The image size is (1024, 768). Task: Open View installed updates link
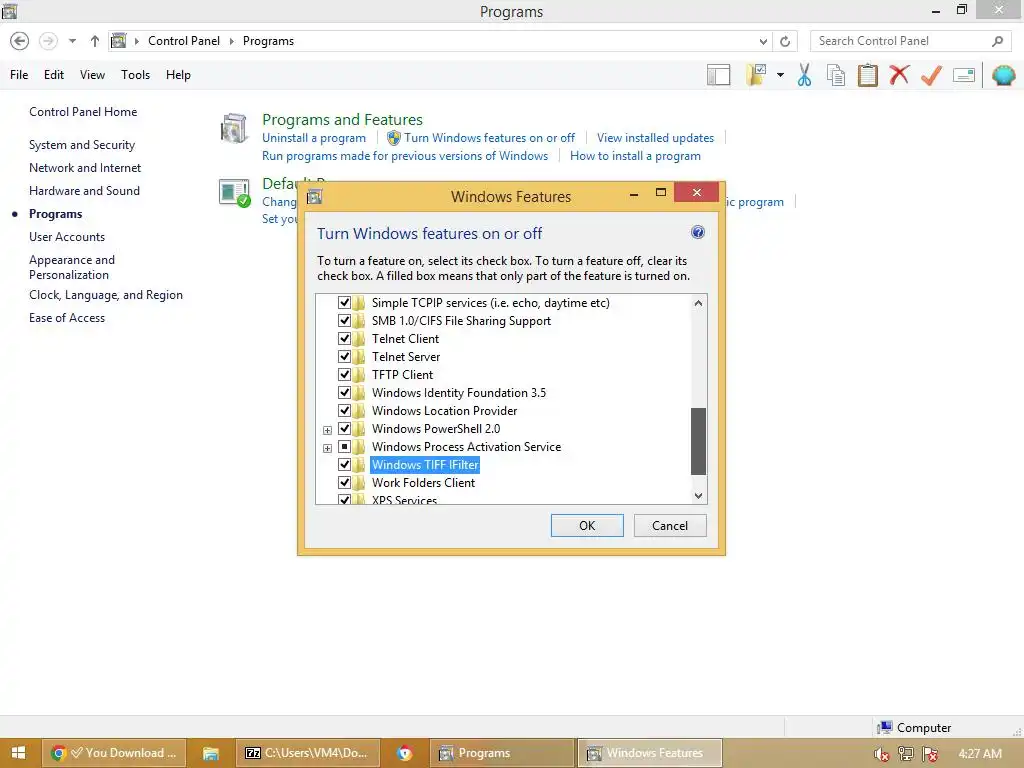(655, 138)
